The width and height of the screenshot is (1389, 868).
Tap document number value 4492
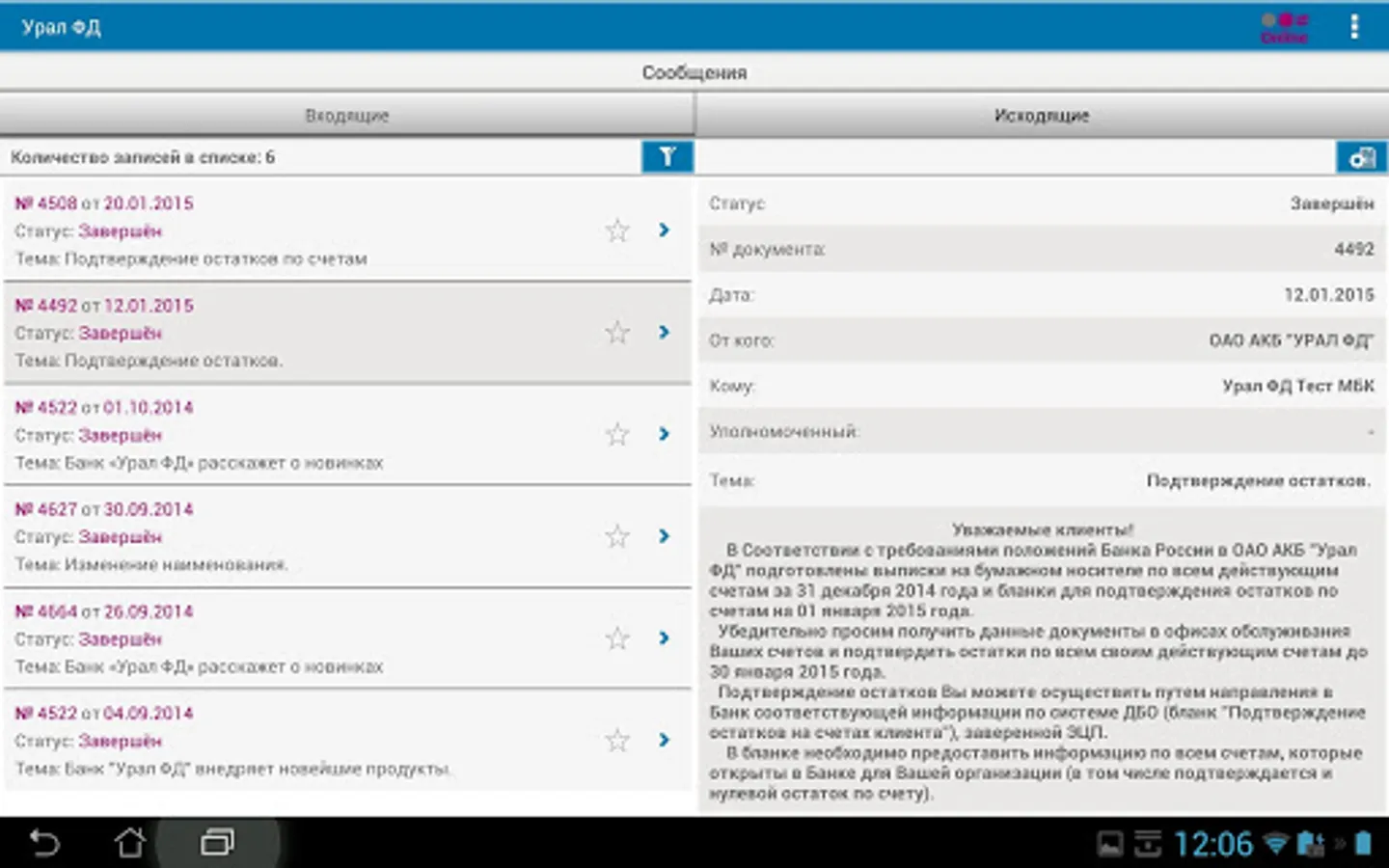(1354, 249)
